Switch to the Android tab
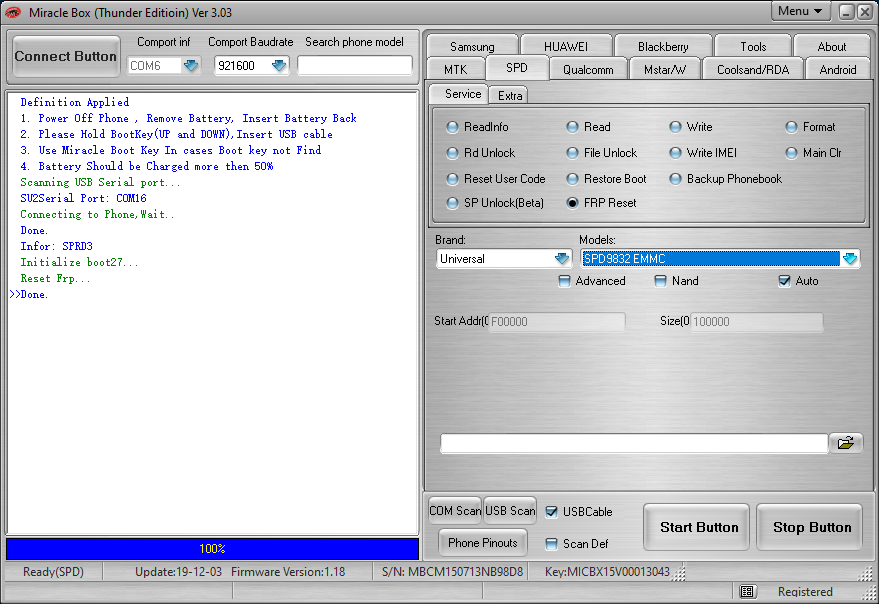 click(x=838, y=70)
